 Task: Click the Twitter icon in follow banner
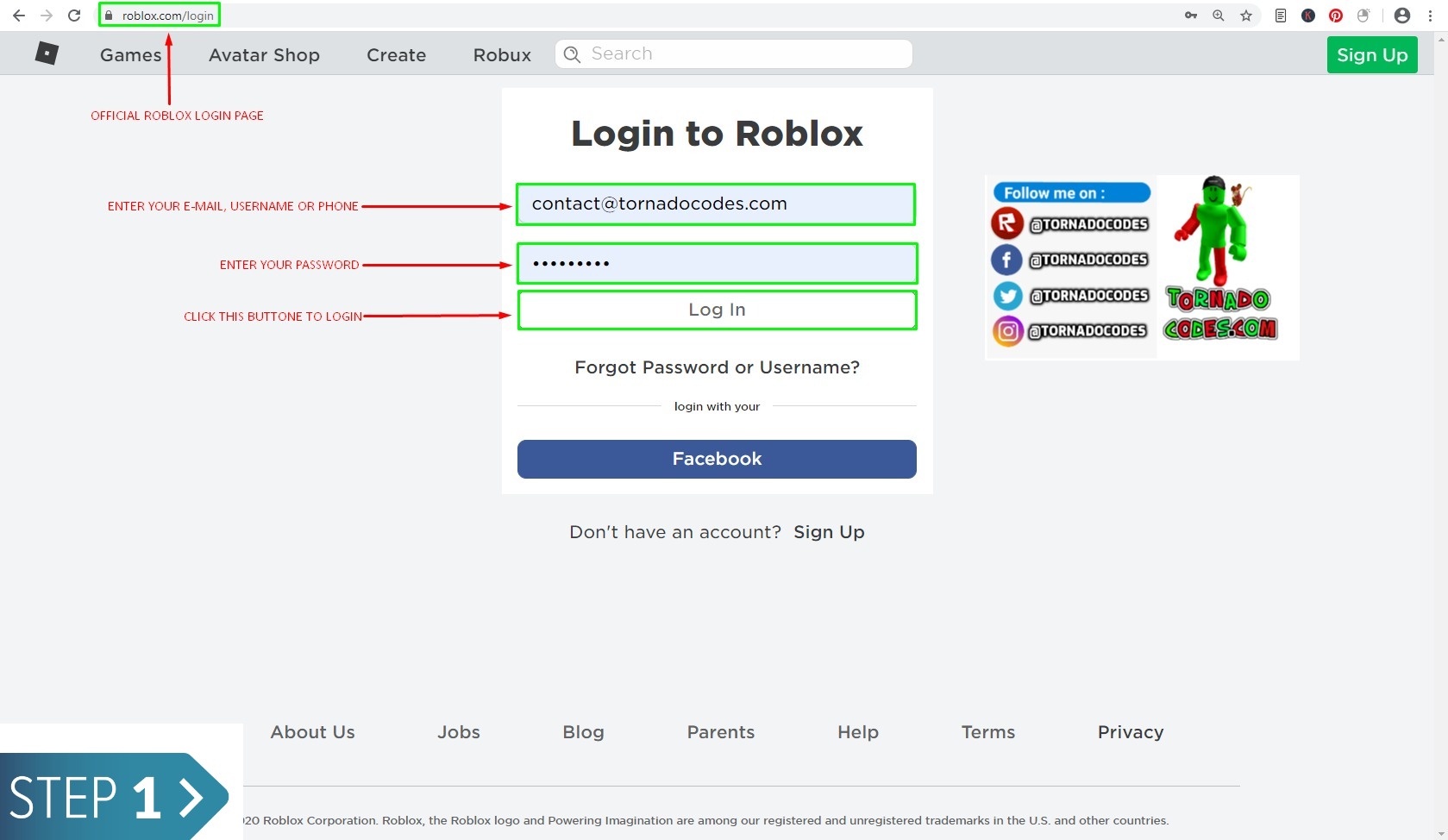(1006, 296)
